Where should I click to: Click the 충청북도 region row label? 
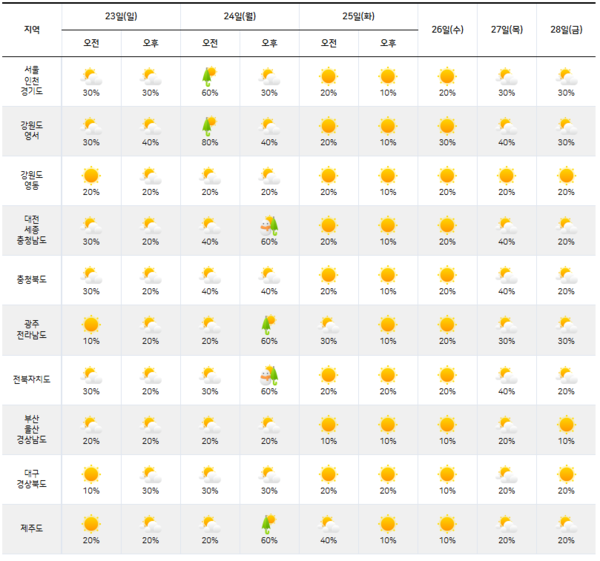32,280
